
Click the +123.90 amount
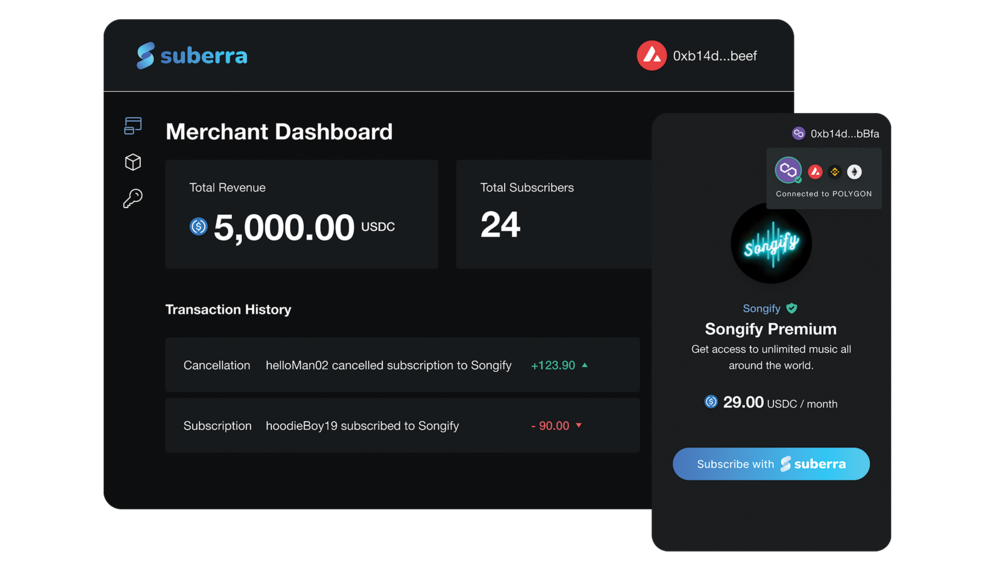tap(553, 365)
